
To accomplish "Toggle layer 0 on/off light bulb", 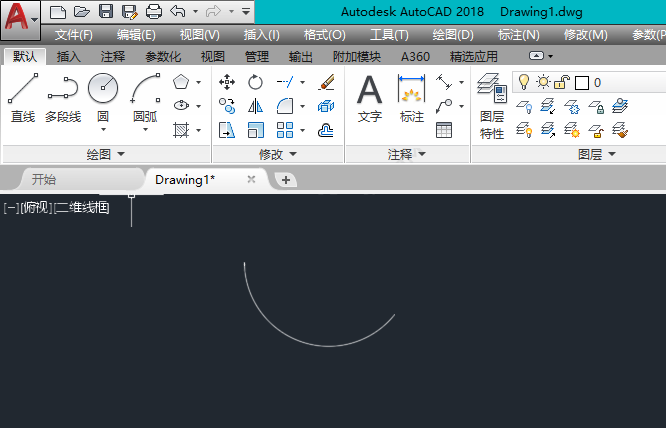I will [524, 82].
